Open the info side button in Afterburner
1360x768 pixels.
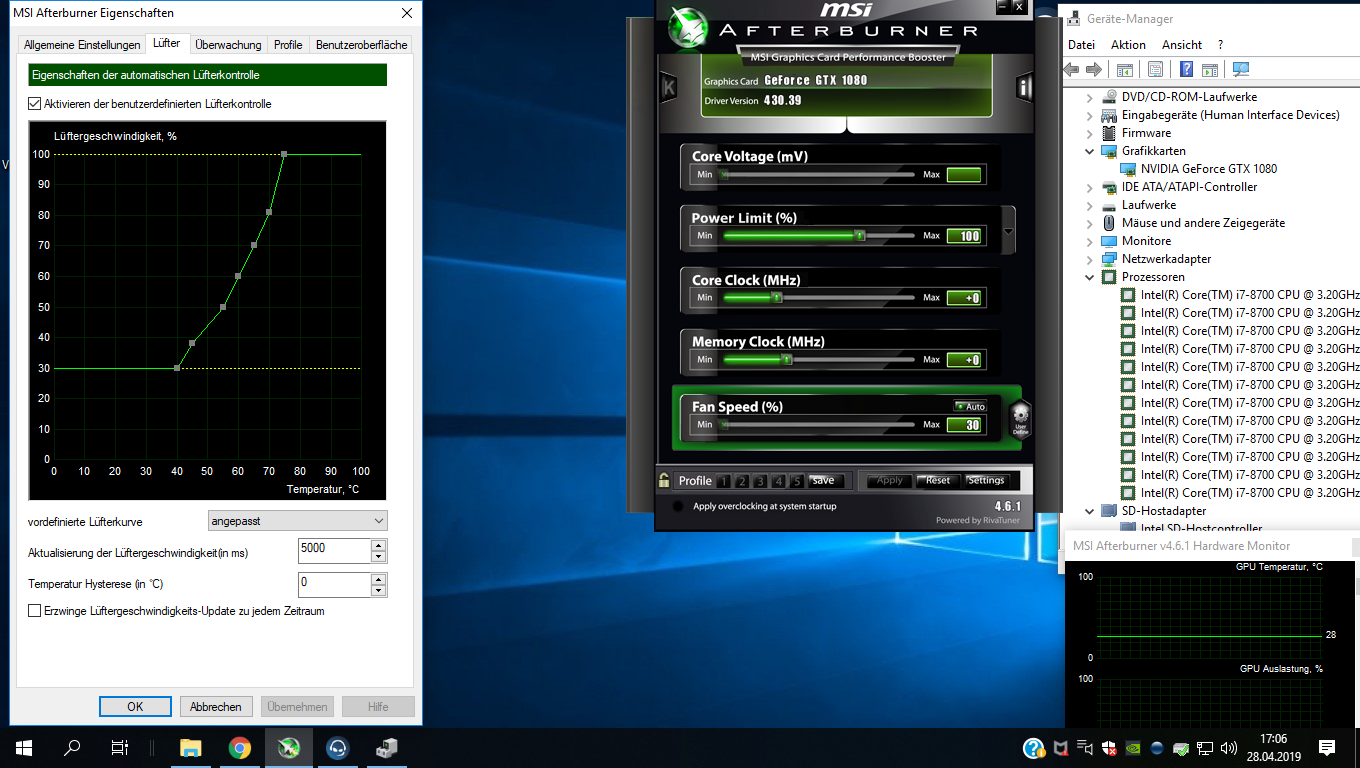[x=1024, y=88]
